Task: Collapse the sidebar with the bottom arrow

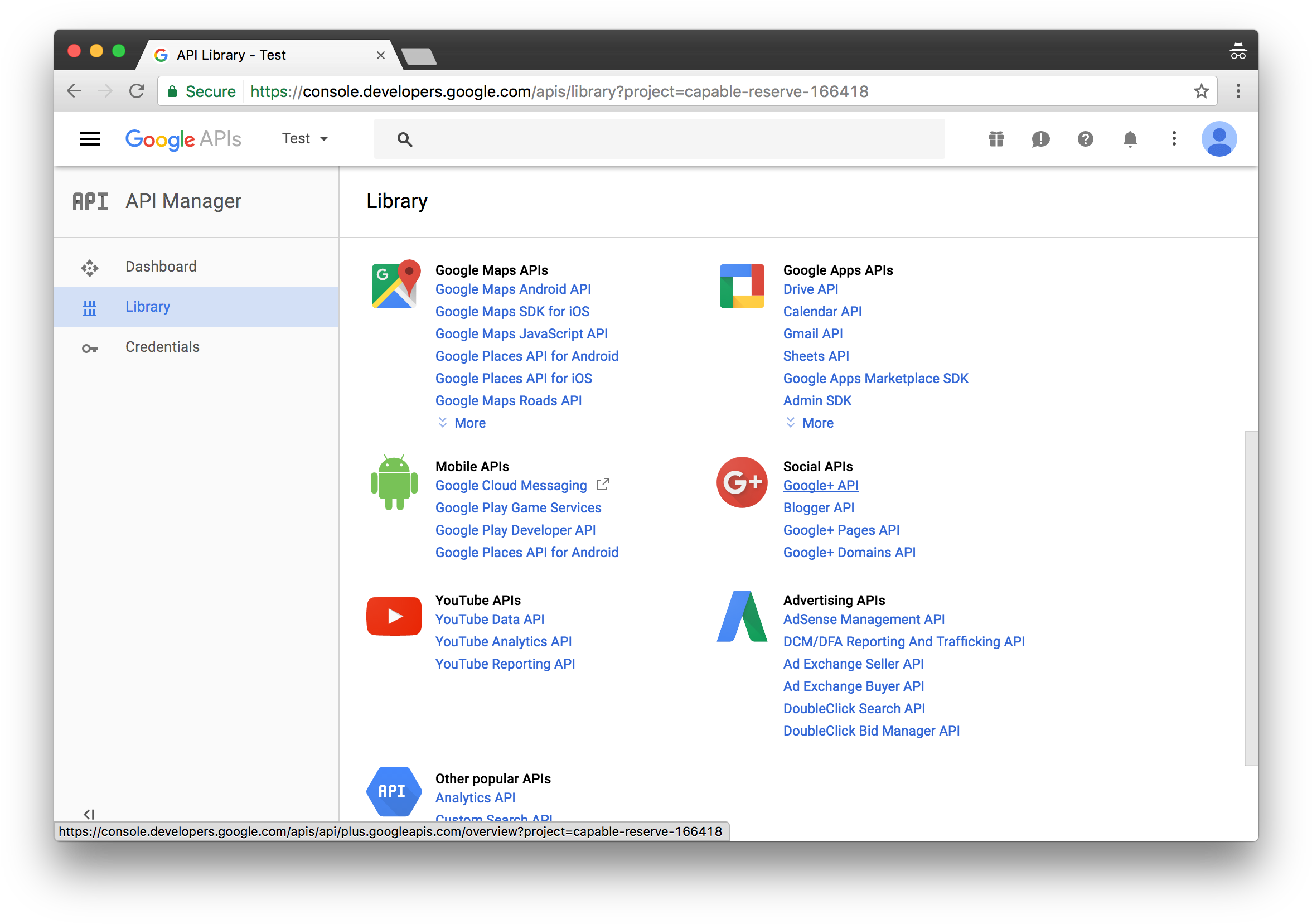Action: coord(89,814)
